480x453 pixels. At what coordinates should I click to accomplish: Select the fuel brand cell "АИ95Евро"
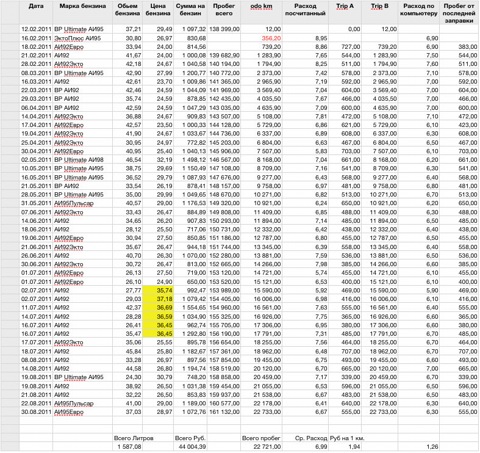[x=83, y=412]
